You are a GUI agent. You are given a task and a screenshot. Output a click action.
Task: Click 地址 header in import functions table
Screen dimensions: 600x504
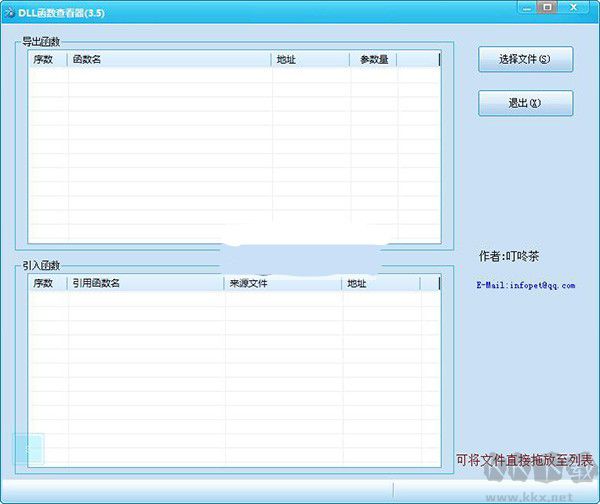(x=381, y=283)
